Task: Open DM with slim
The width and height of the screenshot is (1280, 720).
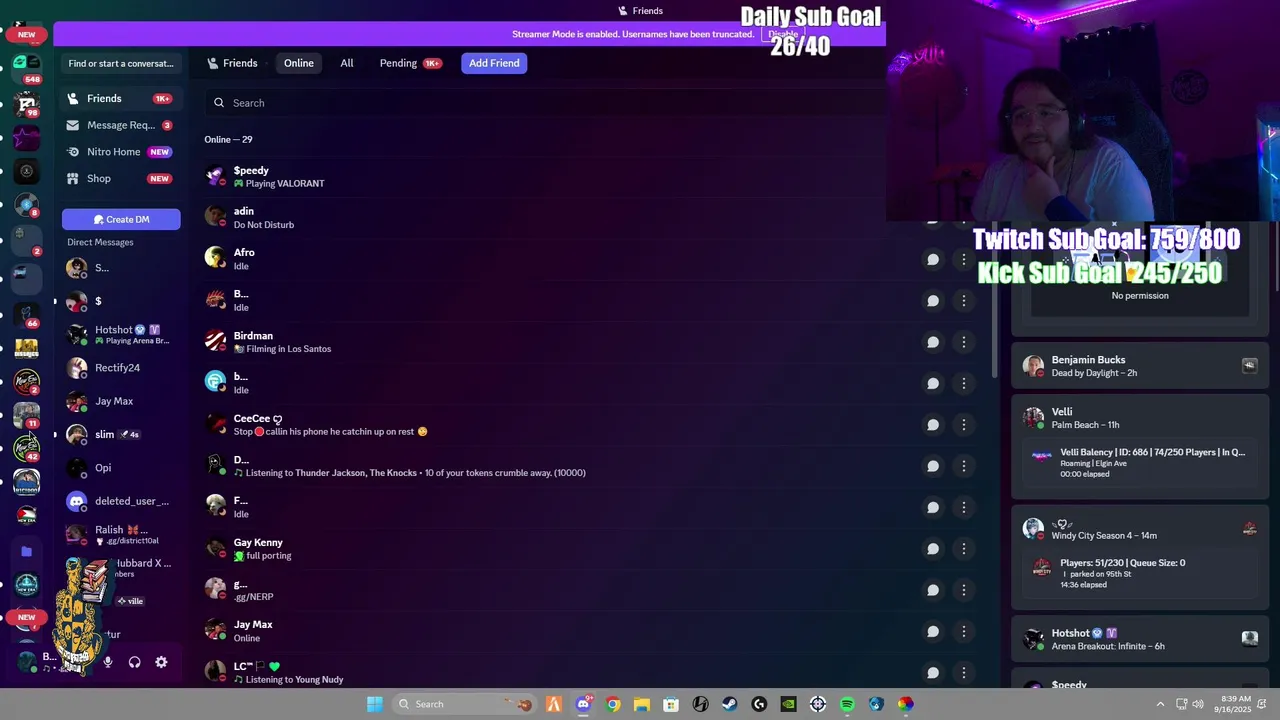Action: pos(121,434)
